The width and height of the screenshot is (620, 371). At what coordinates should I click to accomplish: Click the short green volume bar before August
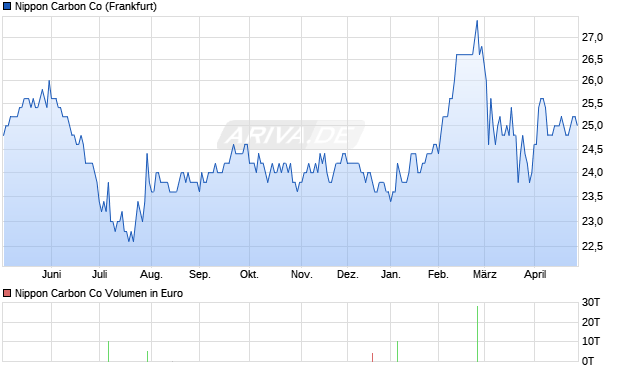[x=147, y=356]
